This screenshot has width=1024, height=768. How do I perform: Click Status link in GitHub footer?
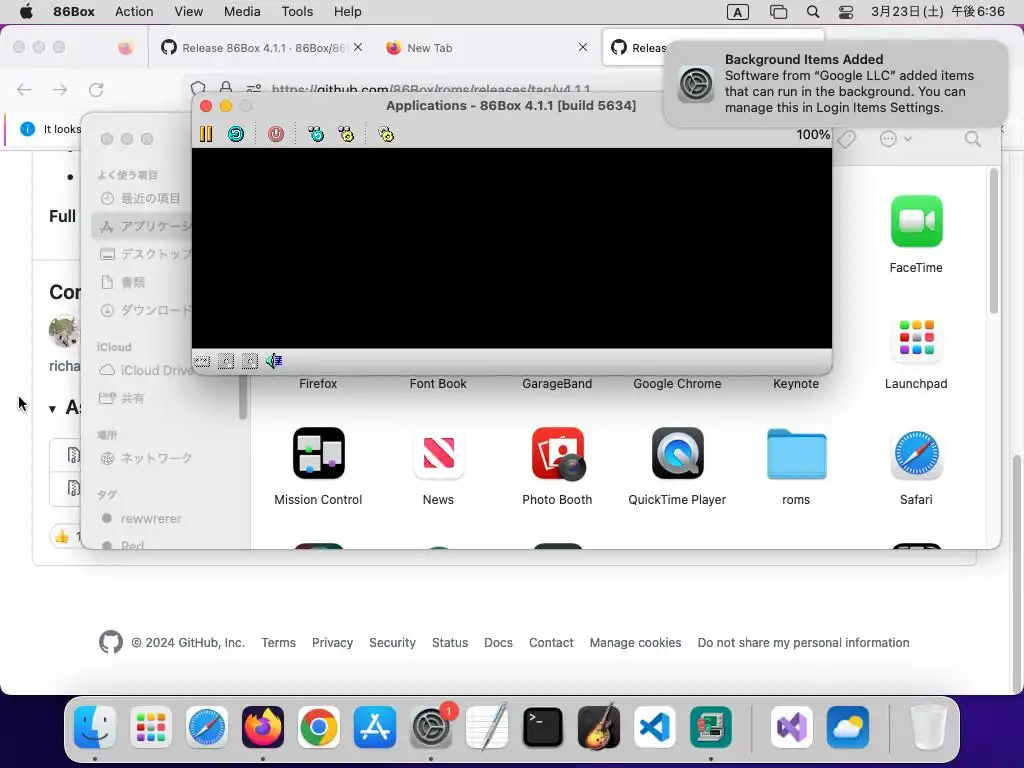450,643
